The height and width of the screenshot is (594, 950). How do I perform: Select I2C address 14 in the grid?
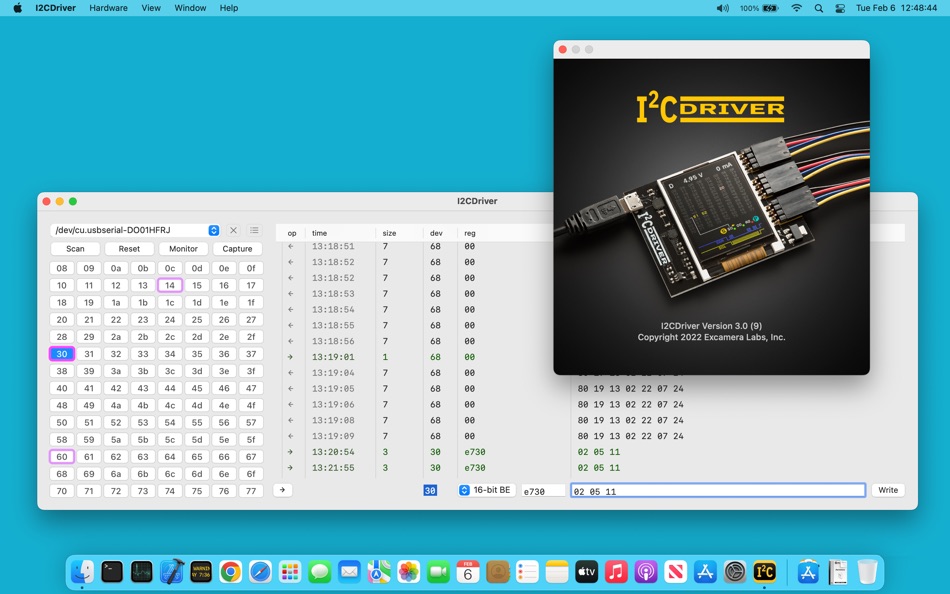pyautogui.click(x=170, y=285)
